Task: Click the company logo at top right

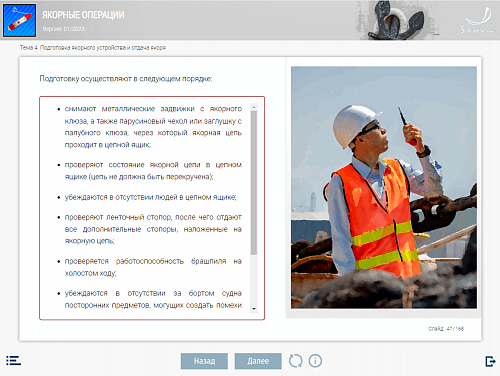Action: pos(477,21)
